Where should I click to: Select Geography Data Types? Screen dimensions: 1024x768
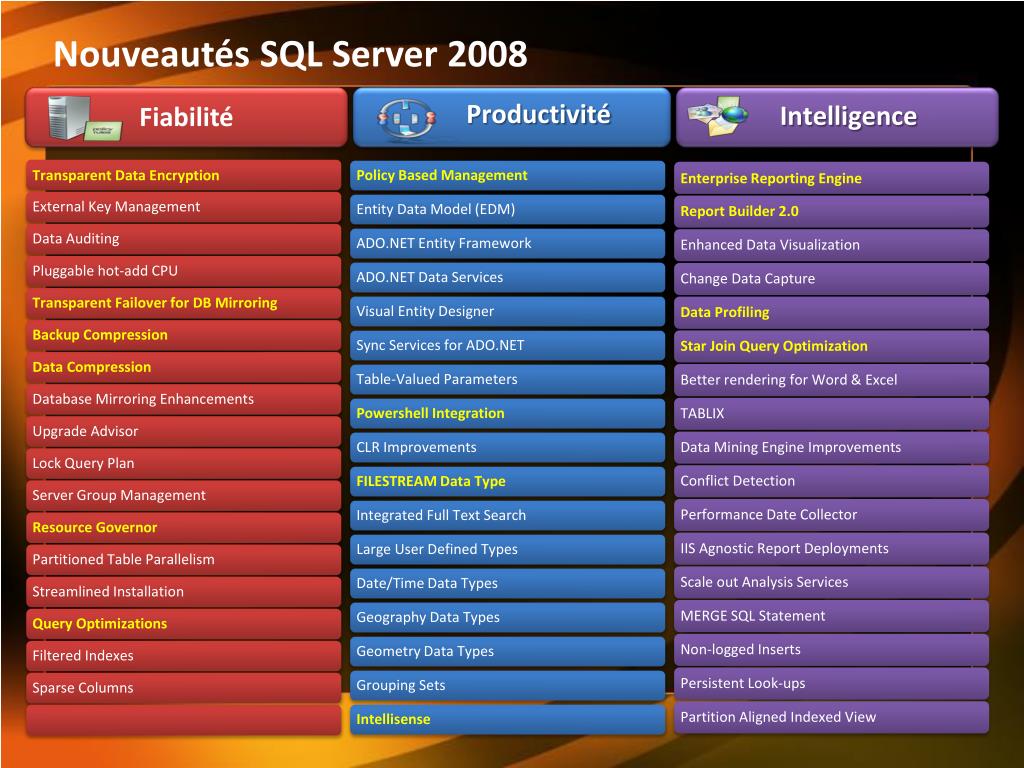507,617
